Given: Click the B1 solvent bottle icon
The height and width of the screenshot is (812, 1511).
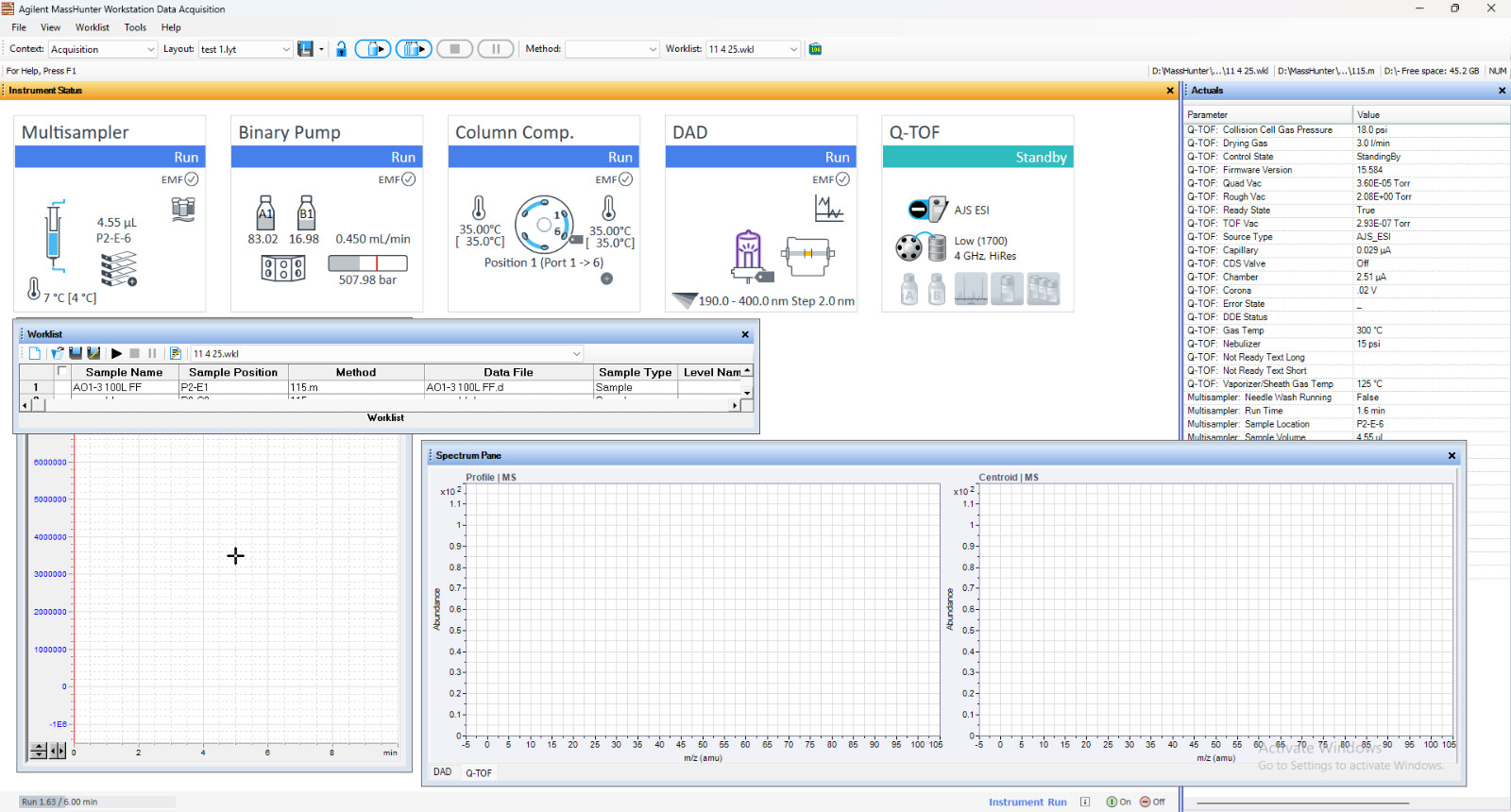Looking at the screenshot, I should 306,212.
